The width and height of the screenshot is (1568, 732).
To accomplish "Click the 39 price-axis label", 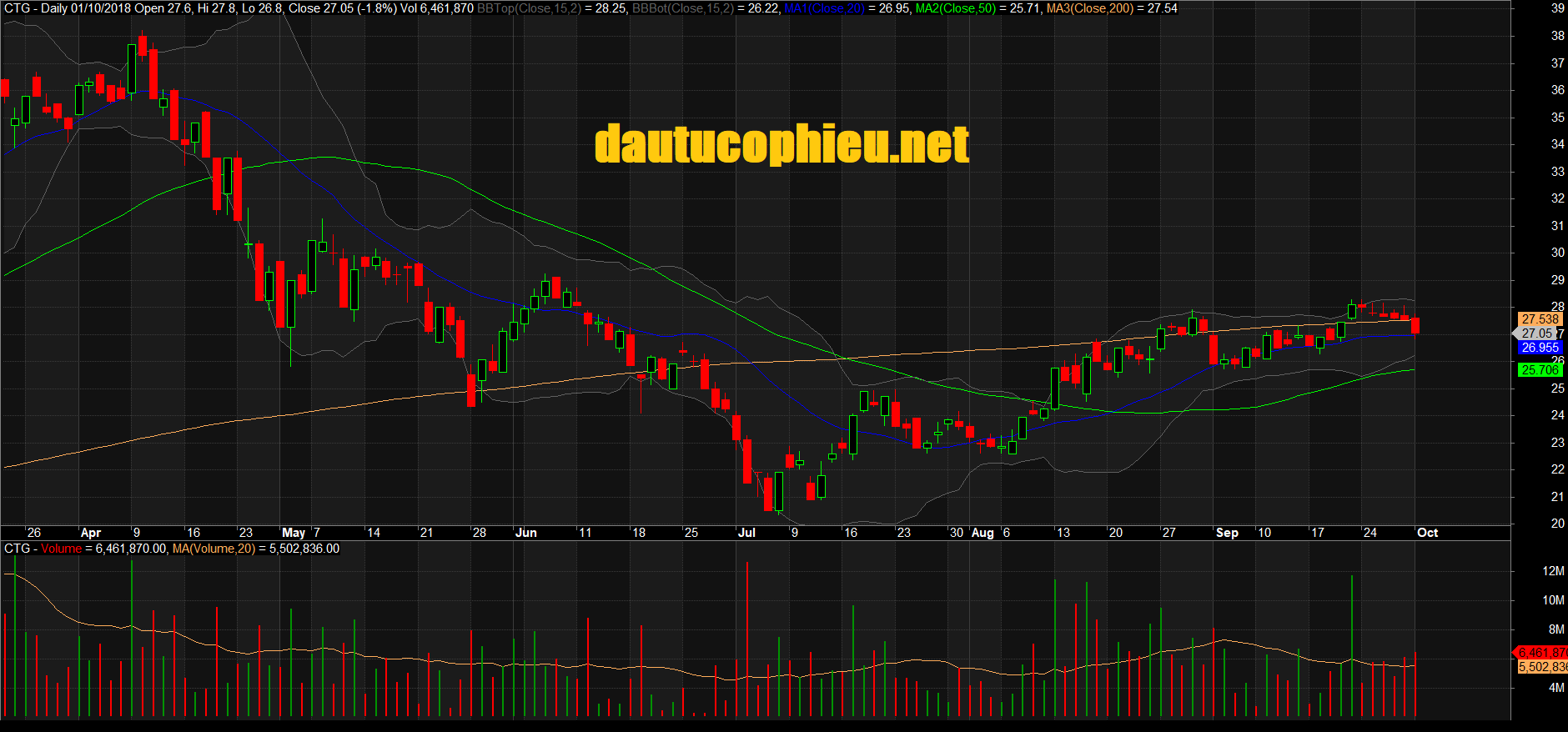I will (x=1557, y=8).
